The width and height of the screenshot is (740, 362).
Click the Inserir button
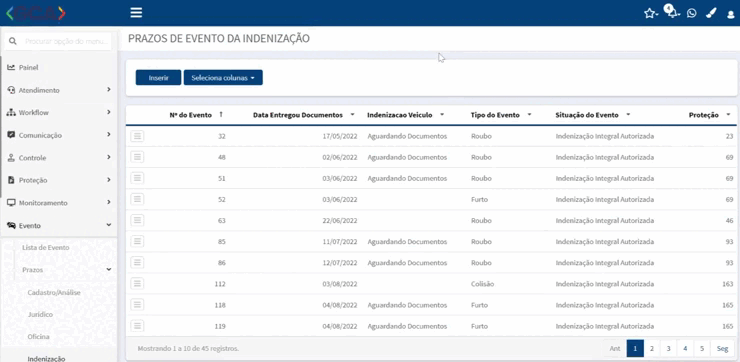click(x=158, y=78)
